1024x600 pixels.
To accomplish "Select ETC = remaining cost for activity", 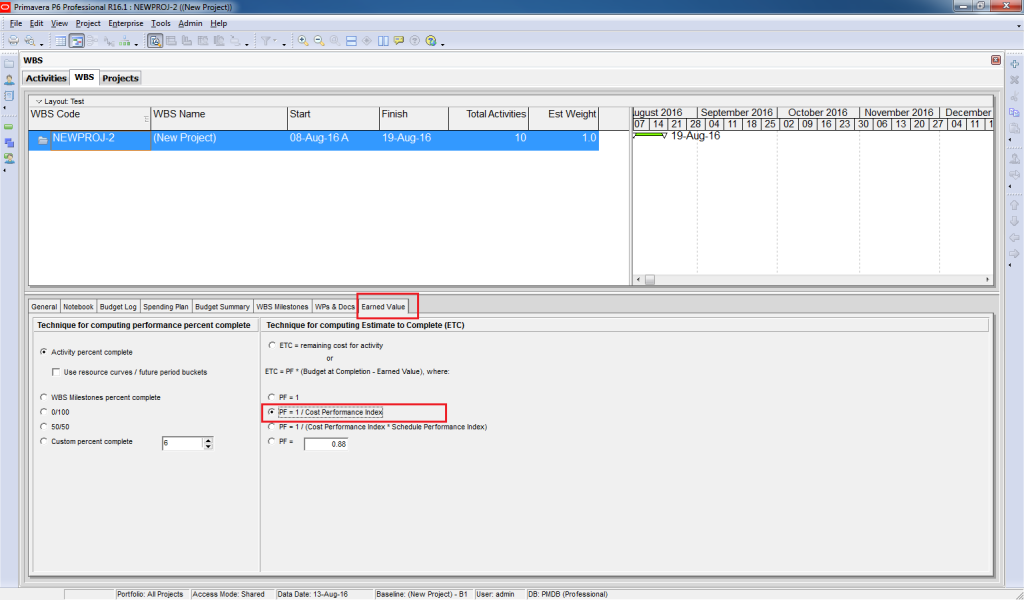I will point(272,345).
